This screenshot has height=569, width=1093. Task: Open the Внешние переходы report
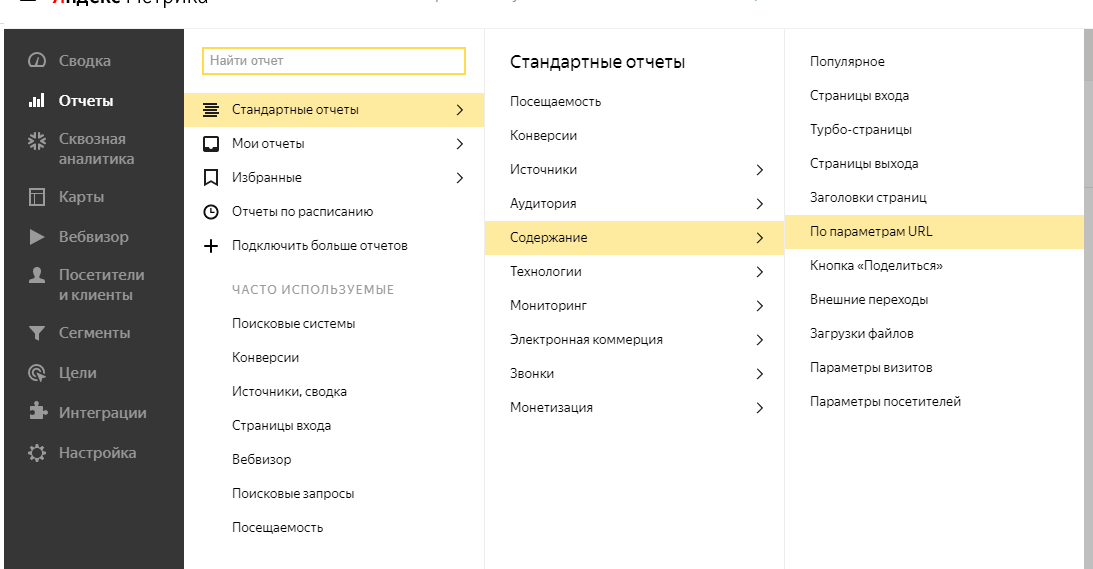pos(869,300)
